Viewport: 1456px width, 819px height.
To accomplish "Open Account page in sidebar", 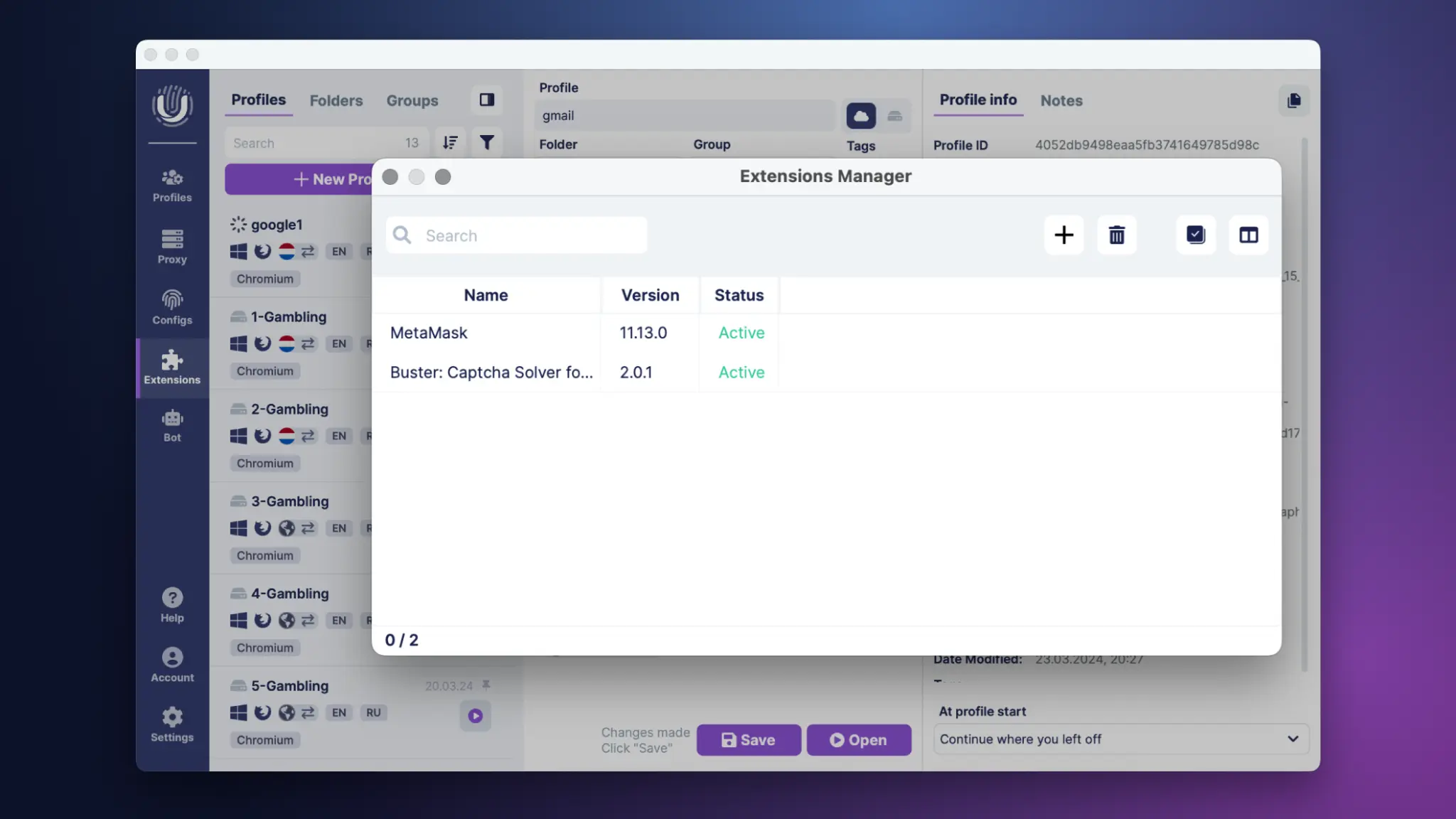I will point(172,665).
